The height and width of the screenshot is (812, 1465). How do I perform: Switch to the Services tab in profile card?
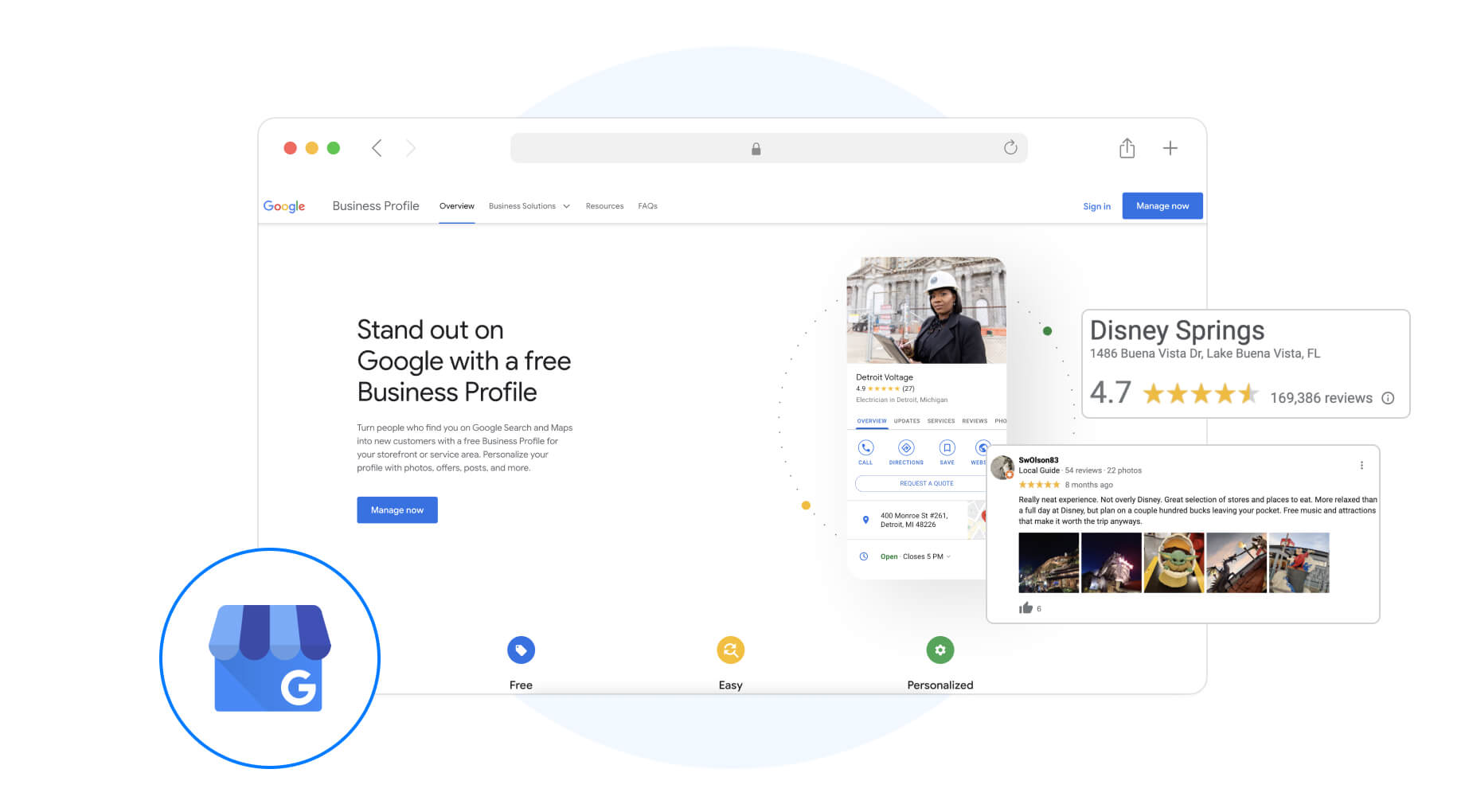pyautogui.click(x=941, y=421)
